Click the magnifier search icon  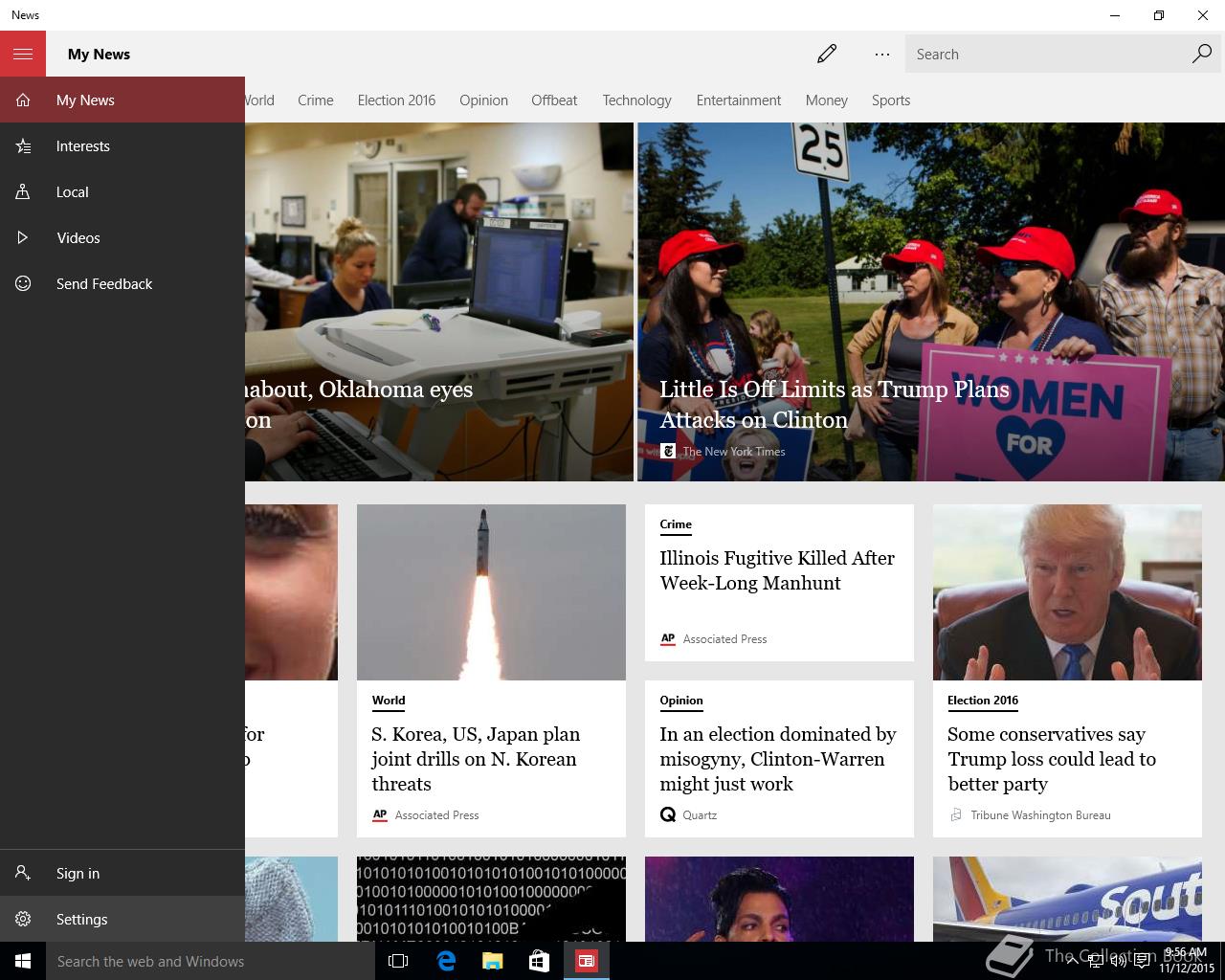(x=1202, y=54)
